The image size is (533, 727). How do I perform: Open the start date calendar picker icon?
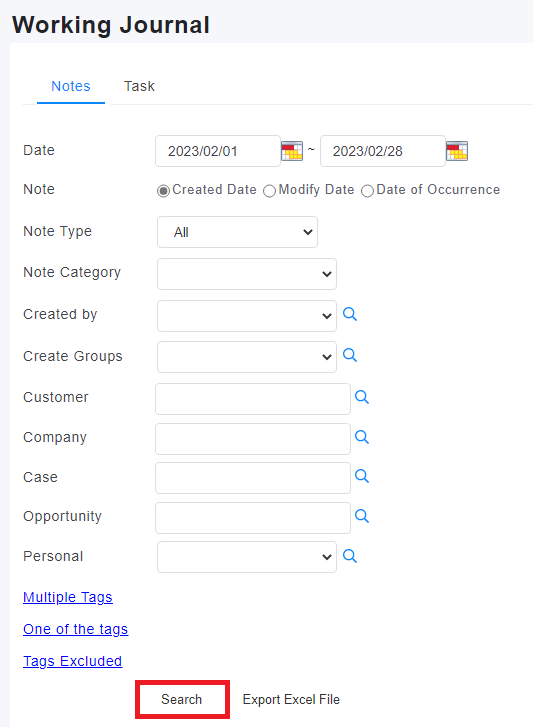point(292,151)
